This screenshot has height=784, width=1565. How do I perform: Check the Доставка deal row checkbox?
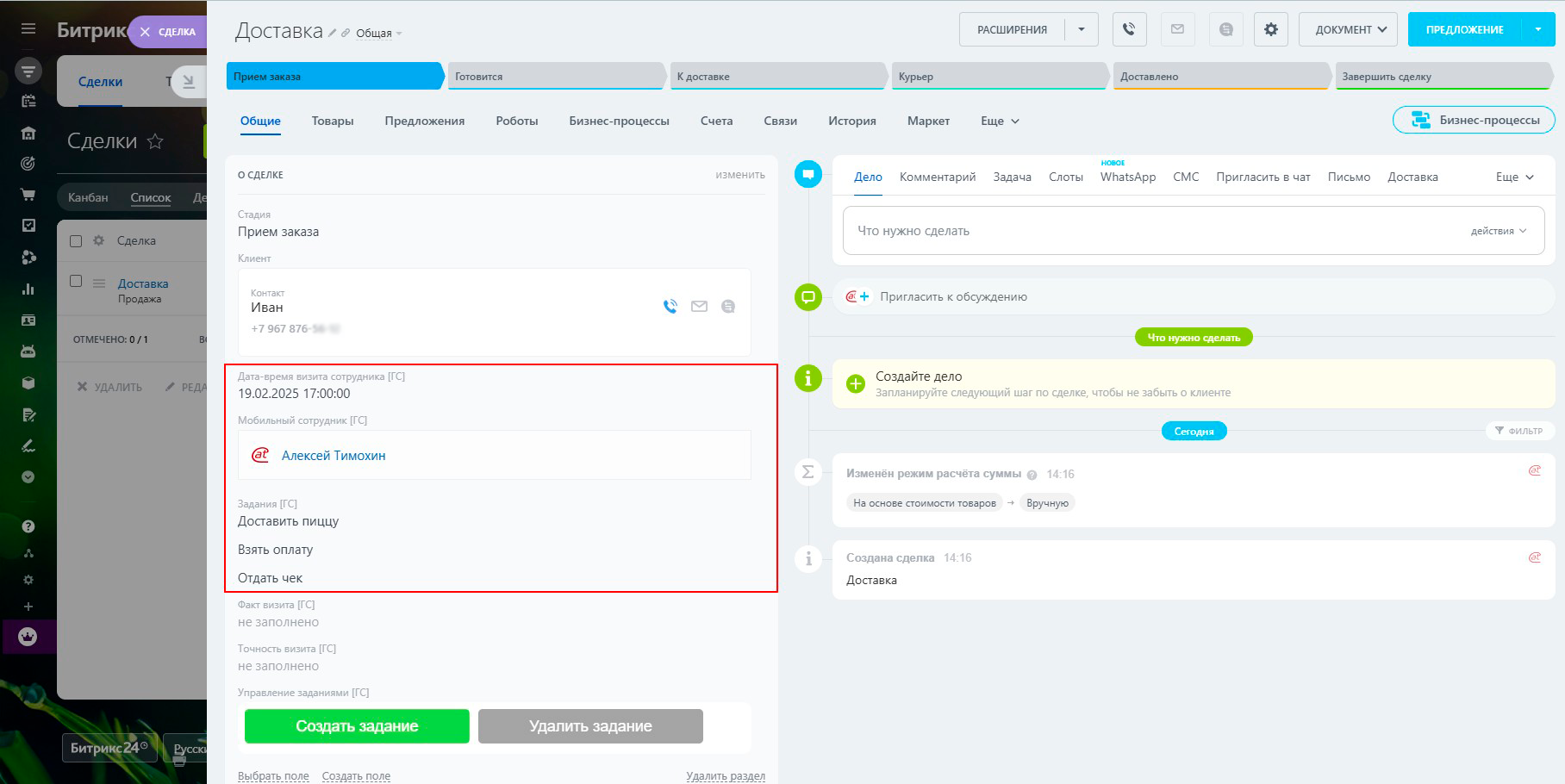[x=76, y=281]
